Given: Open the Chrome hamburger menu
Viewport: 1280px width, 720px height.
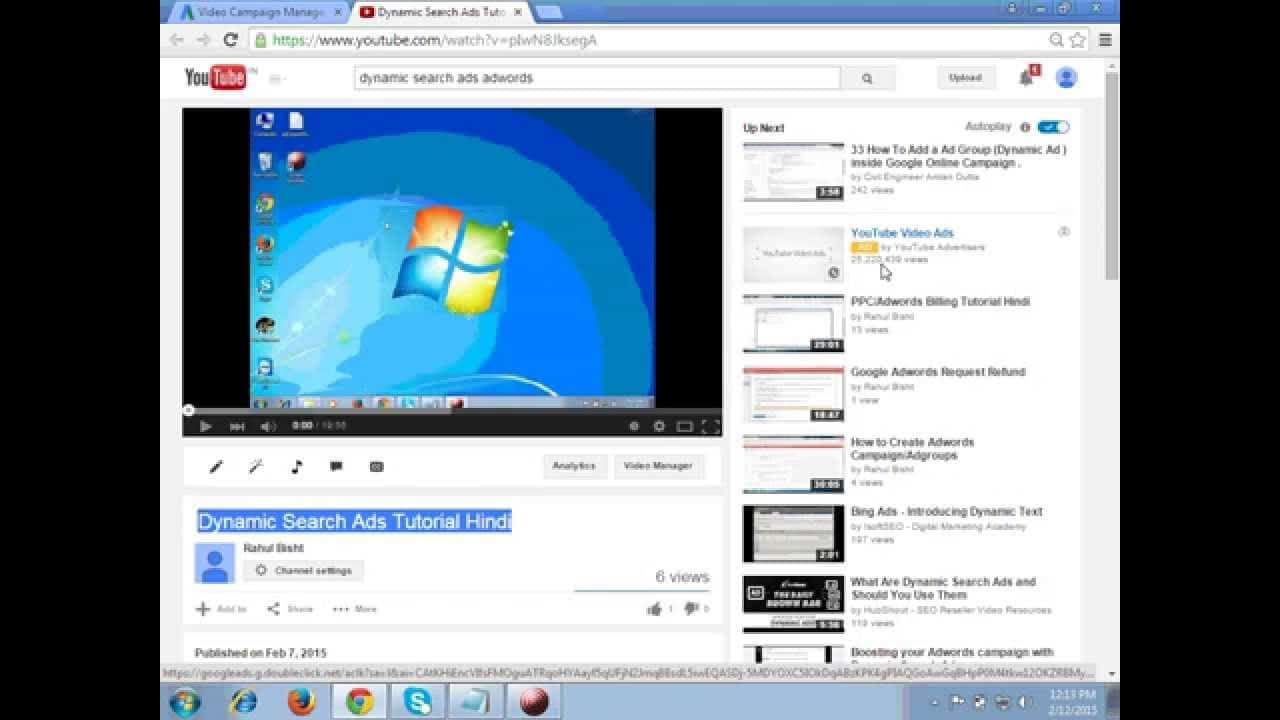Looking at the screenshot, I should tap(1105, 40).
